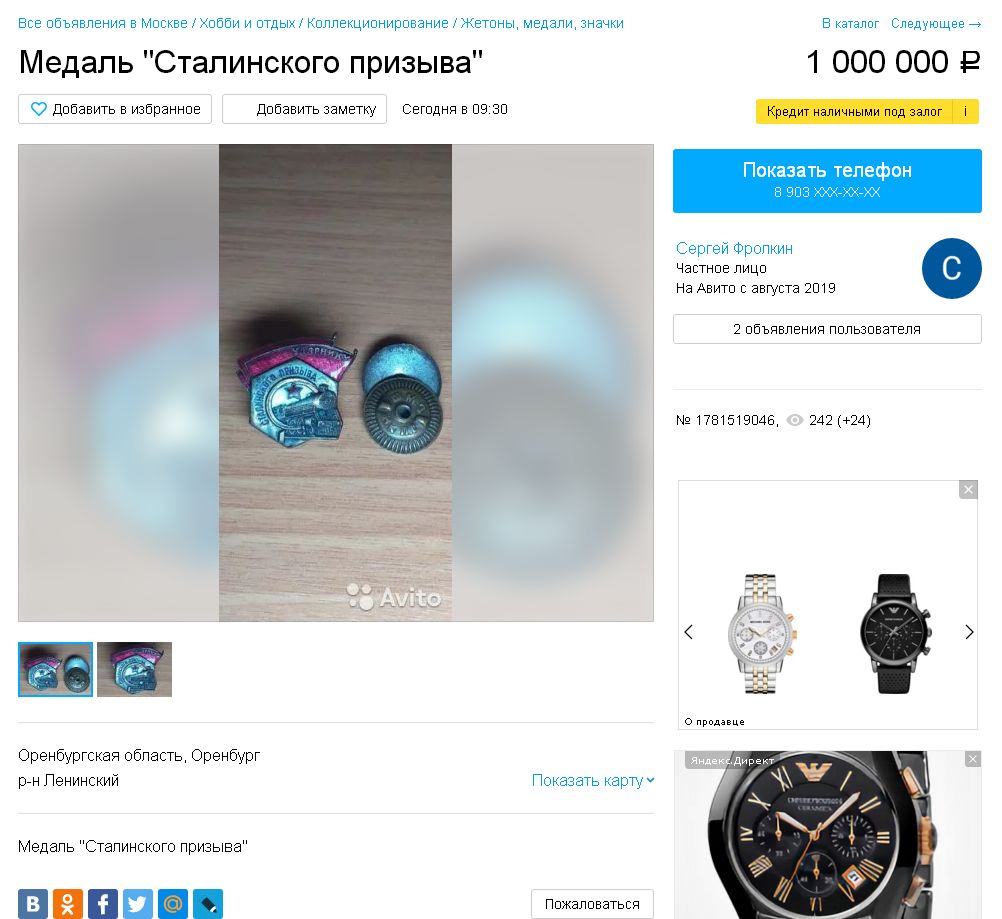Image resolution: width=1002 pixels, height=919 pixels.
Task: Share listing via Twitter bird icon
Action: [x=137, y=904]
